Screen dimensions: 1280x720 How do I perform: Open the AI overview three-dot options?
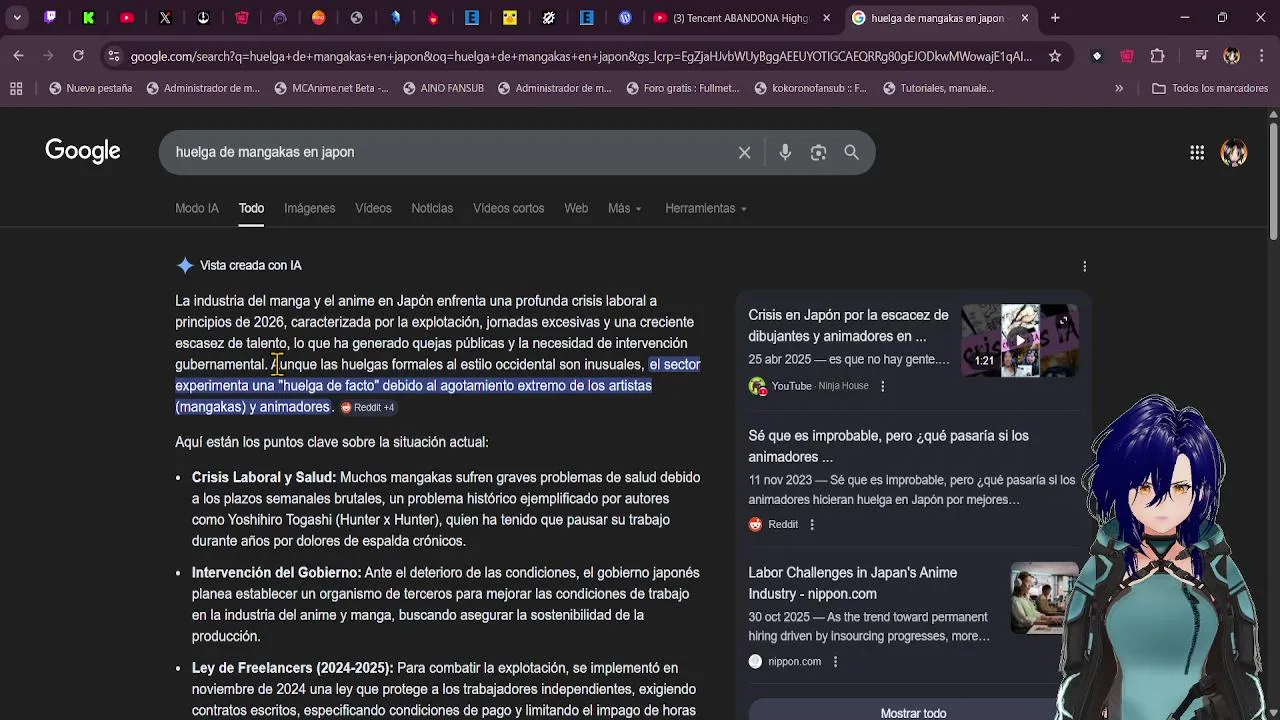(x=1084, y=266)
